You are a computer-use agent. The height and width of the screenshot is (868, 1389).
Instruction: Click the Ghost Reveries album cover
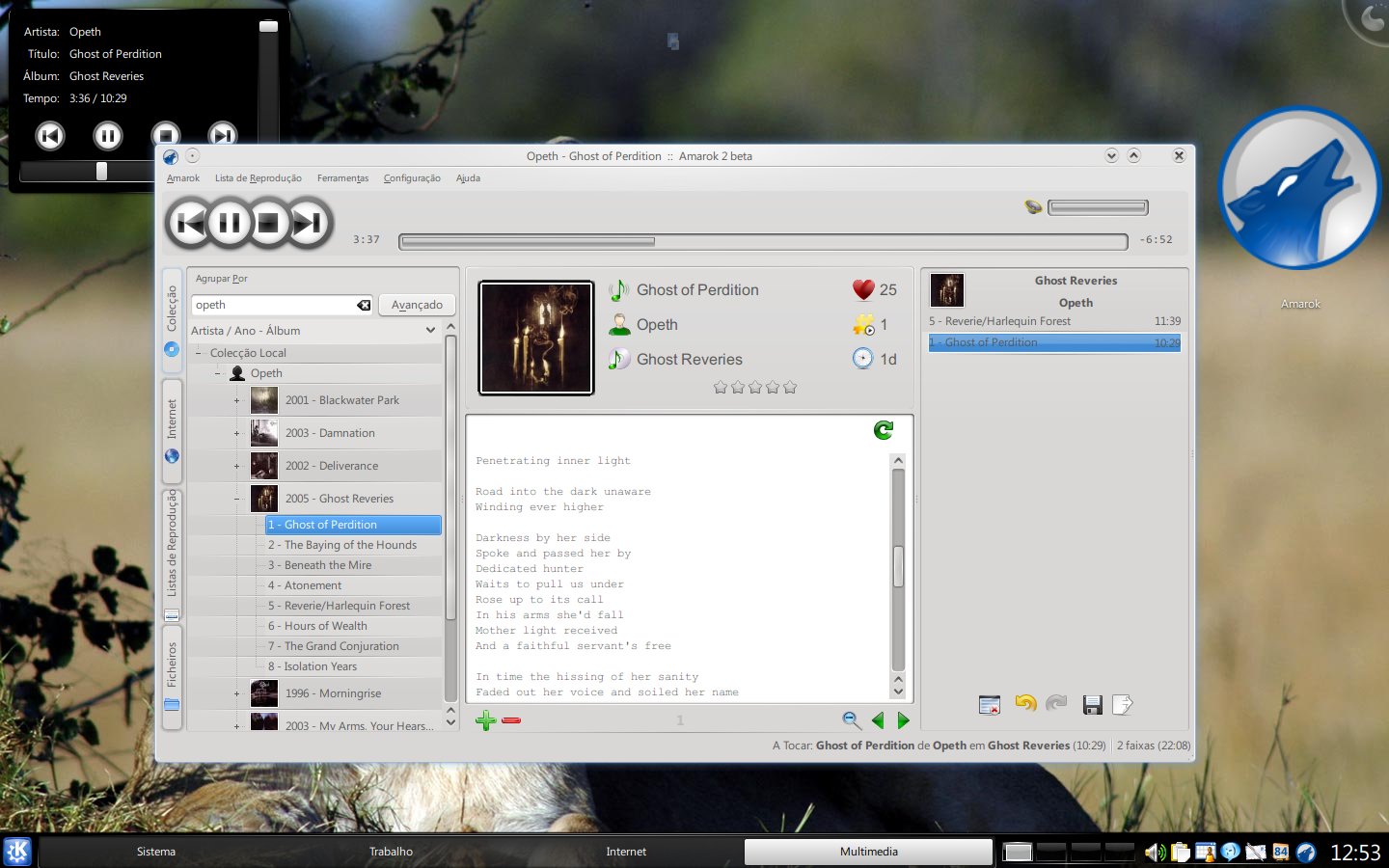tap(536, 338)
